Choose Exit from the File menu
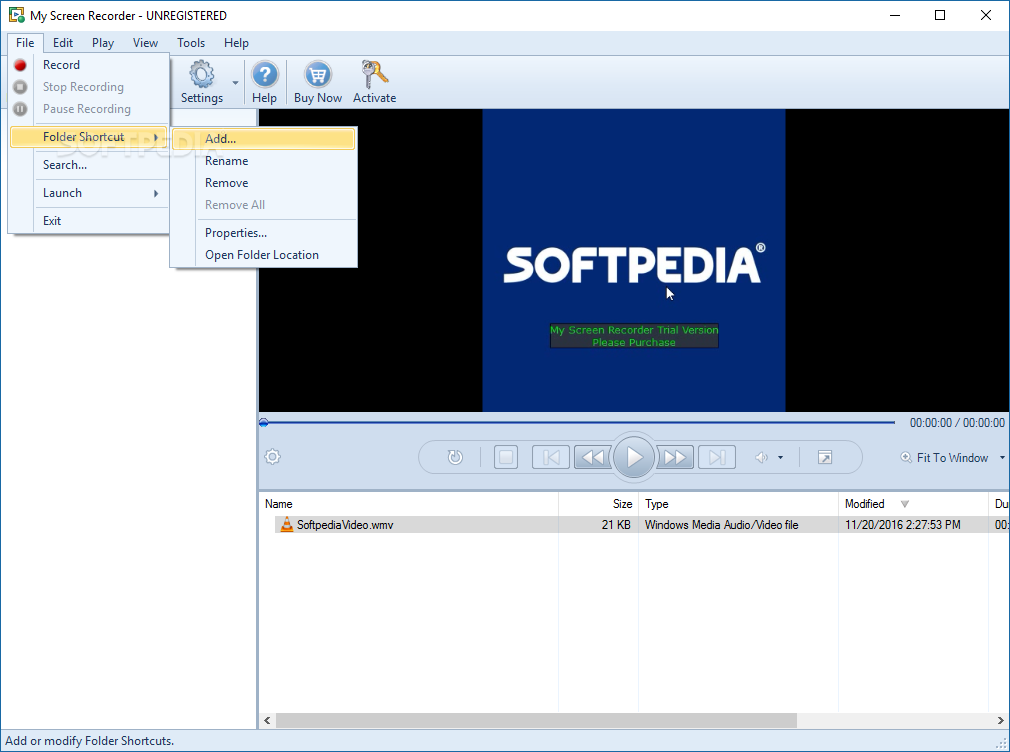 pyautogui.click(x=89, y=221)
